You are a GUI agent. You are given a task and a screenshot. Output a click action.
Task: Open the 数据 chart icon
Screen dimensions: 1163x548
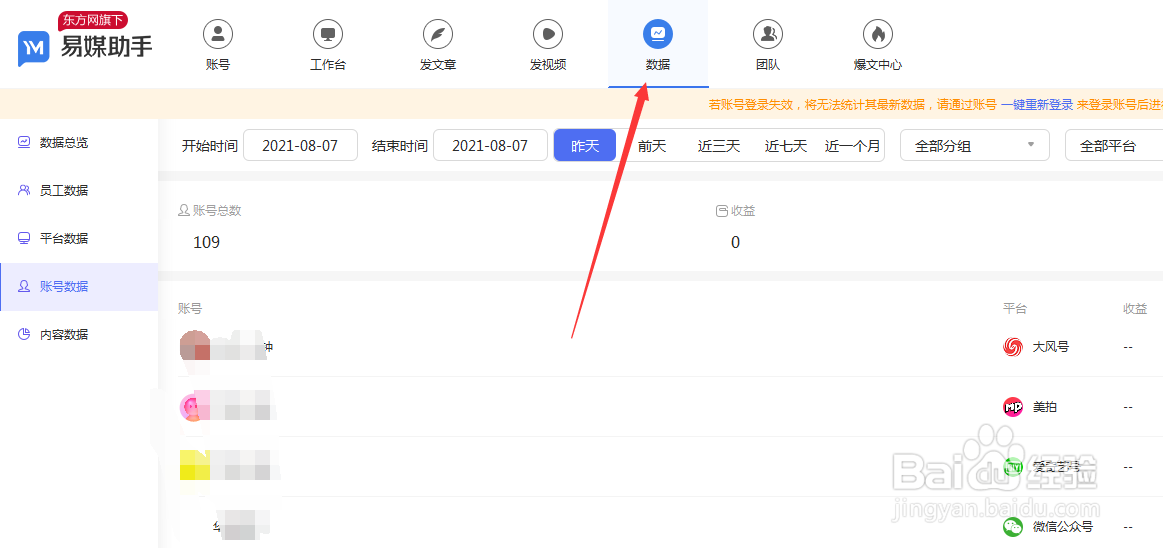(658, 33)
